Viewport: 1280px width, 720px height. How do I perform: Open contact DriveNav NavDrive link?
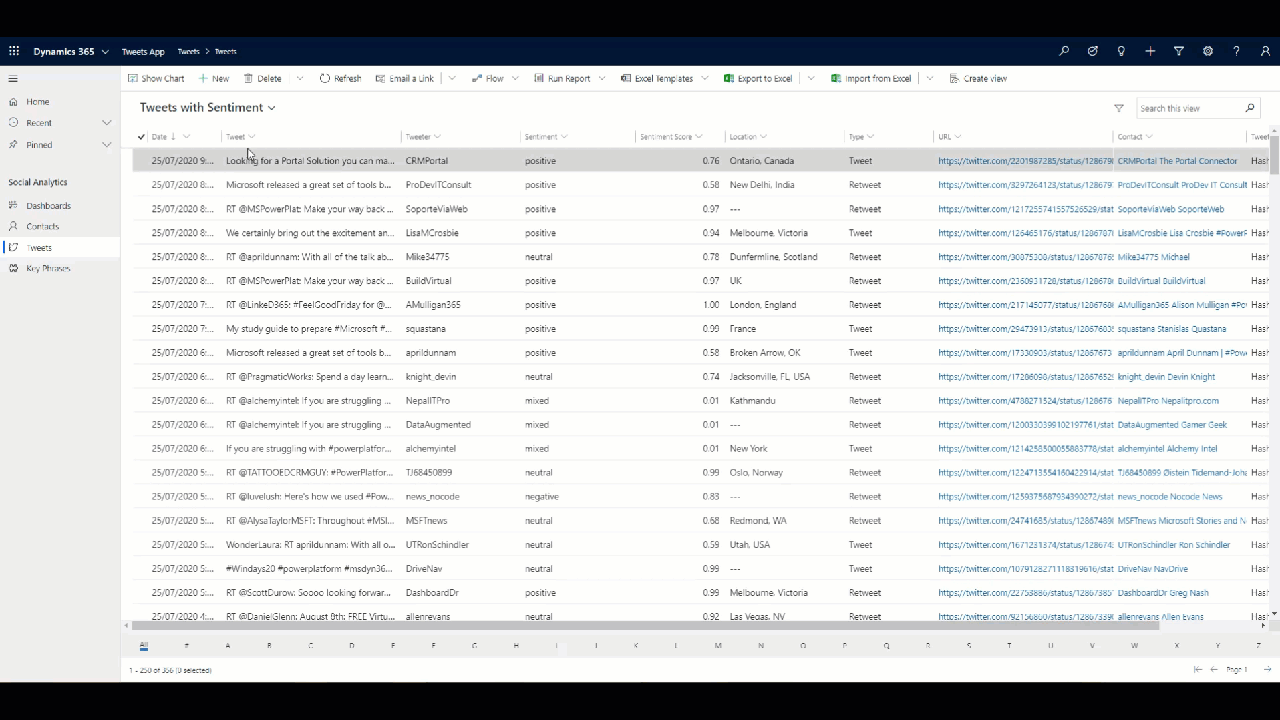1152,569
